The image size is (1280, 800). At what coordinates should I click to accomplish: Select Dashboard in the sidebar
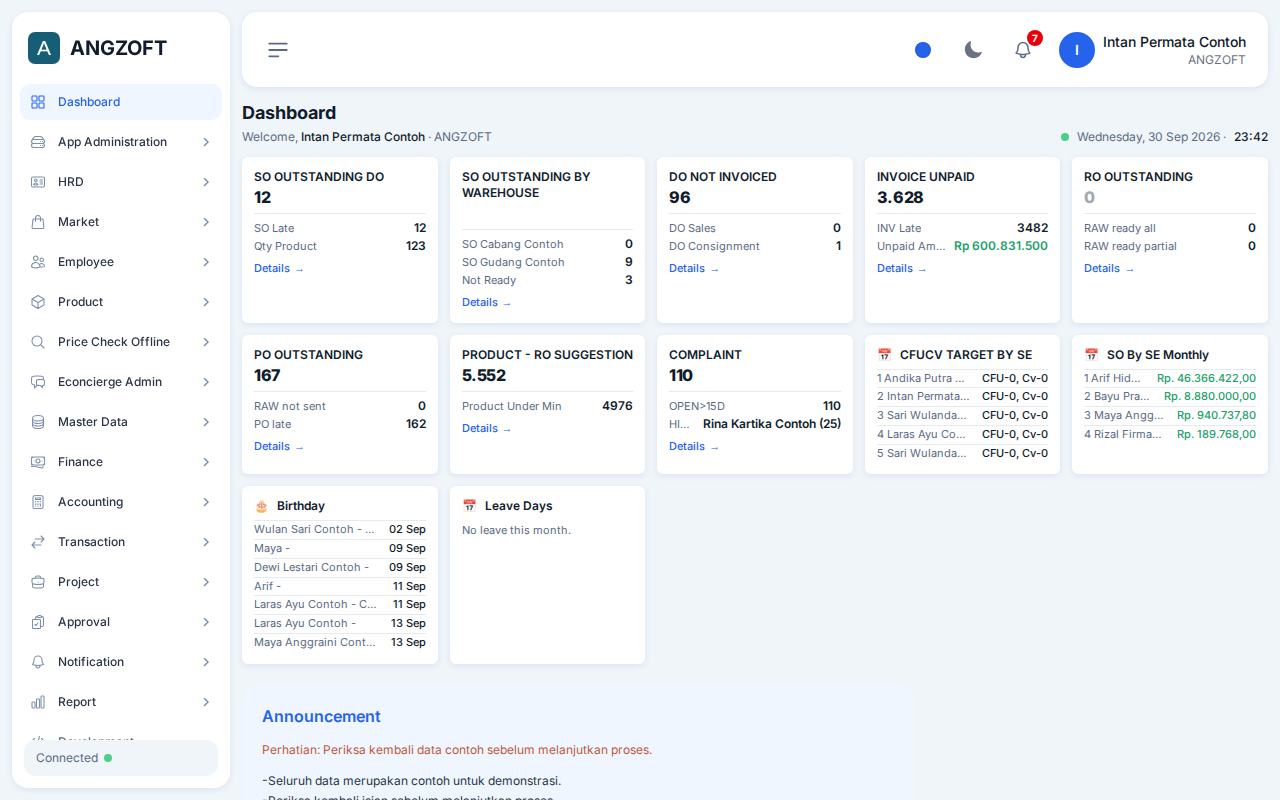pos(121,102)
